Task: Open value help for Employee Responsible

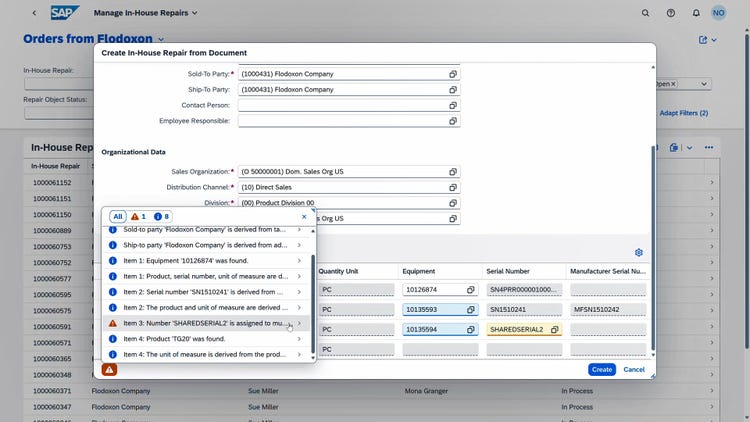Action: (452, 121)
